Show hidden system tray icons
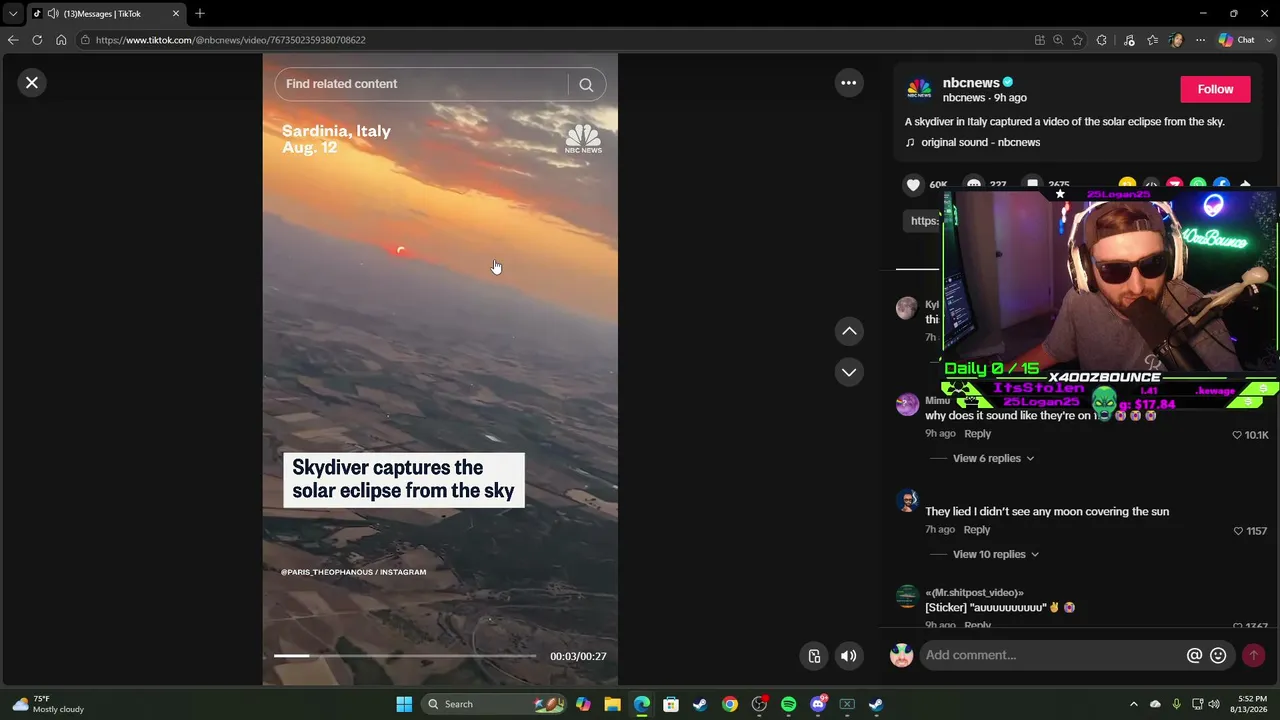Screen dimensions: 1280x720 point(1133,704)
